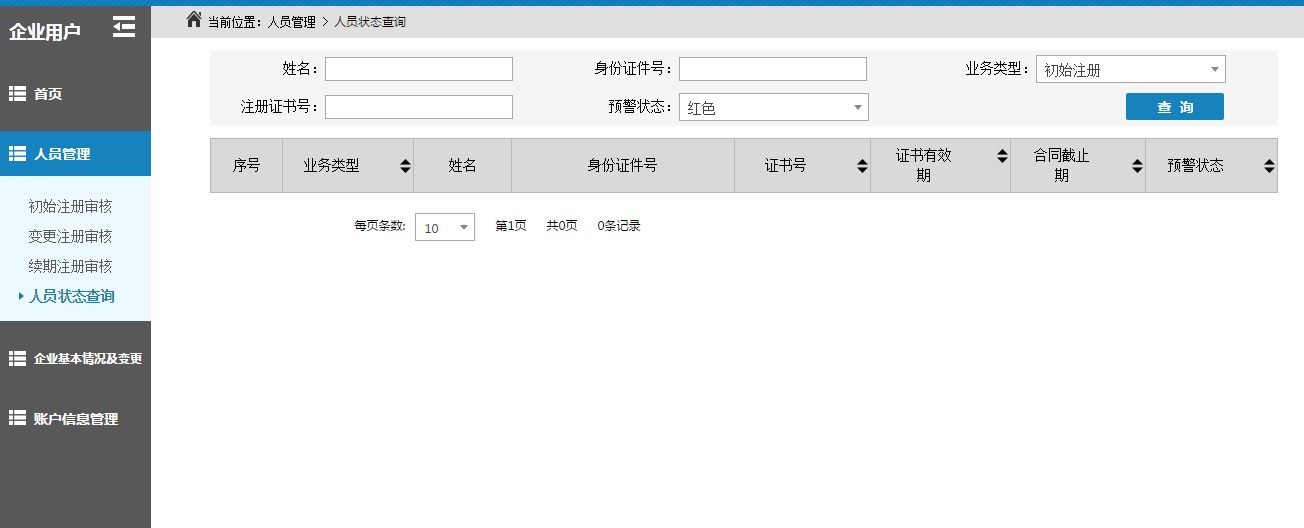Click the home icon in the breadcrumb
Image resolution: width=1304 pixels, height=528 pixels.
click(194, 20)
